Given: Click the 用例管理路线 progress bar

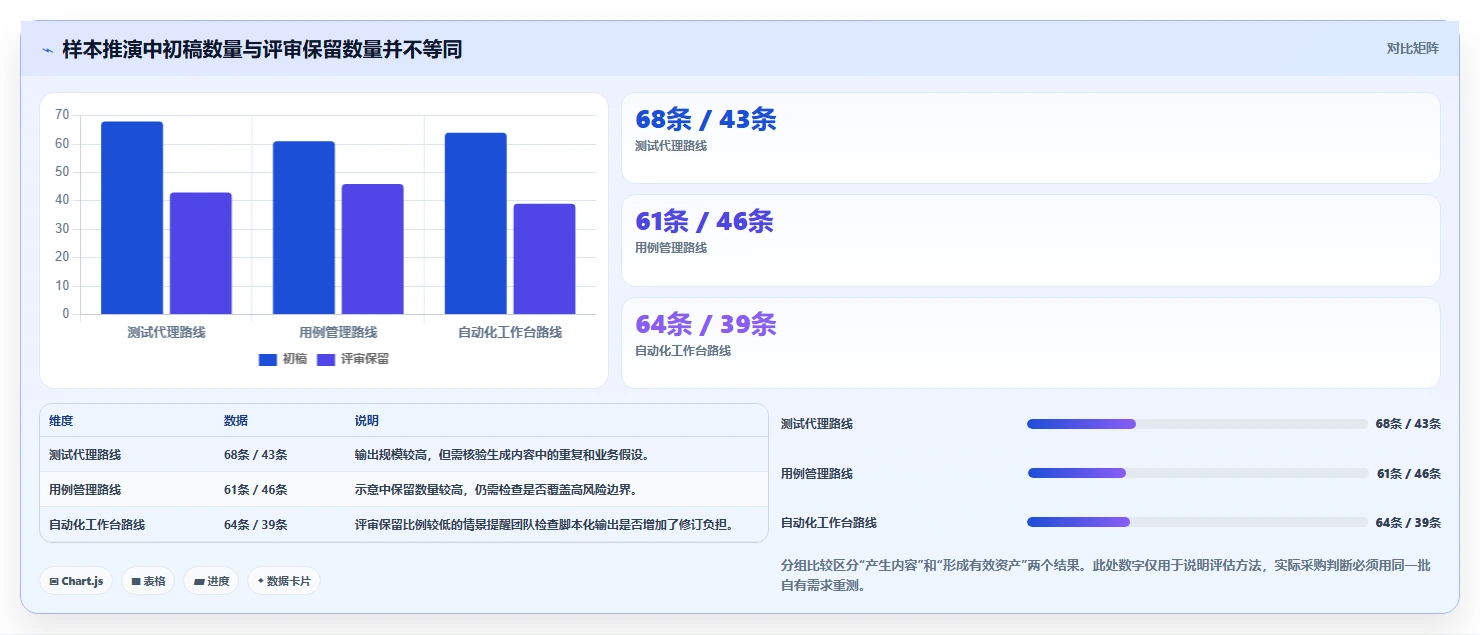Looking at the screenshot, I should pos(1197,473).
